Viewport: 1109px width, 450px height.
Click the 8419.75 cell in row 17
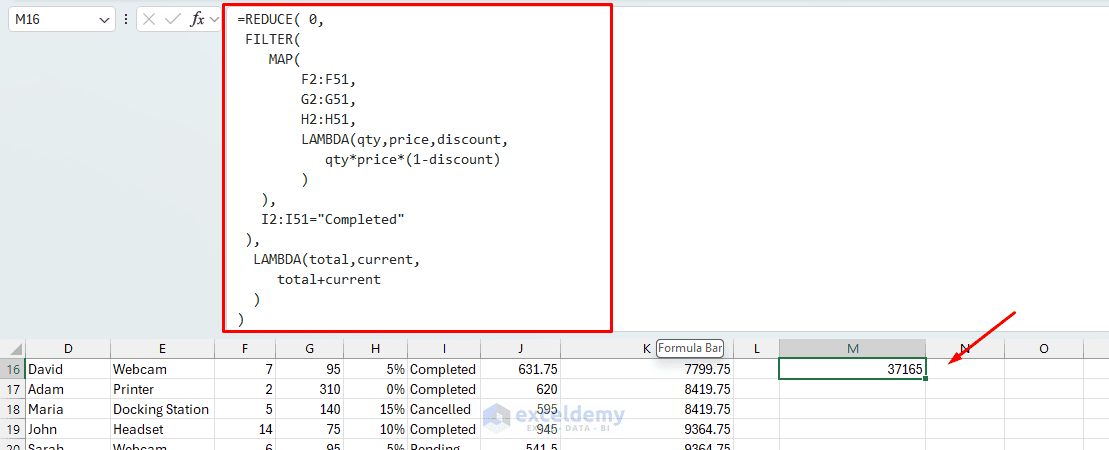(647, 389)
